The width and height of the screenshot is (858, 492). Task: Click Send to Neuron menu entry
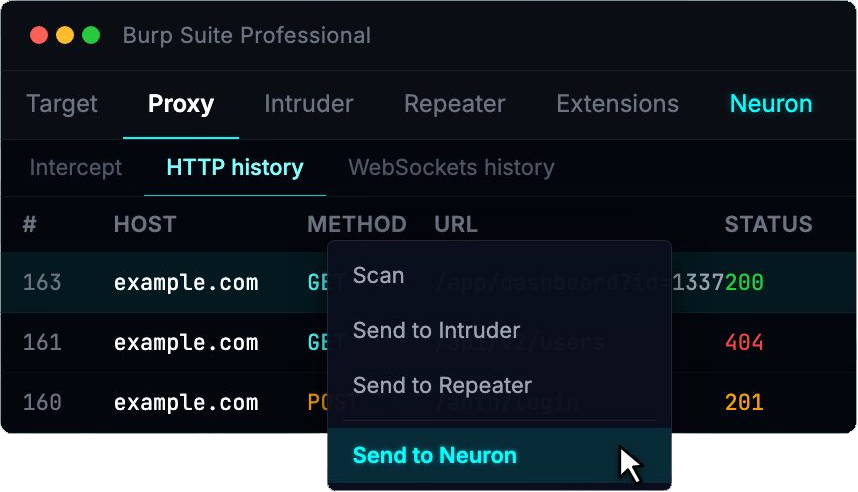coord(499,455)
